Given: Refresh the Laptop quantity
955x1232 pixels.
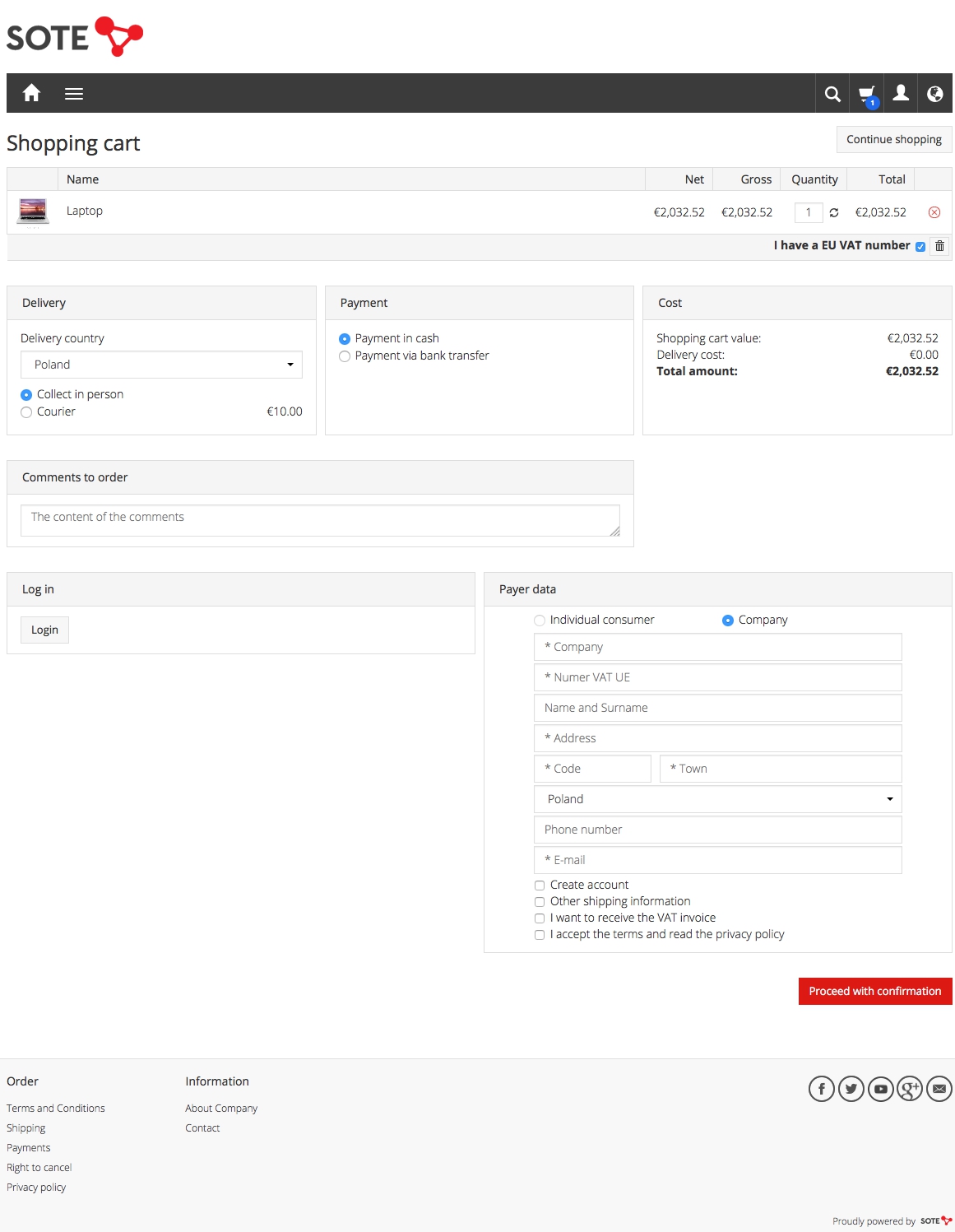Looking at the screenshot, I should (x=834, y=213).
